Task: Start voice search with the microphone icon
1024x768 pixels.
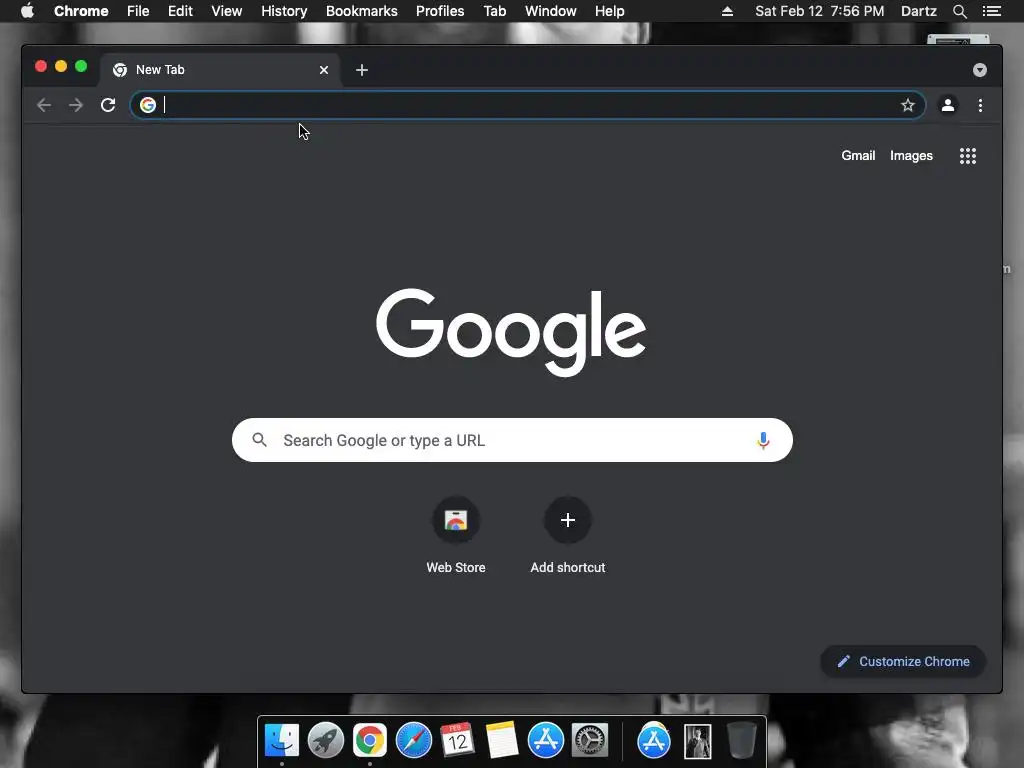Action: click(762, 440)
